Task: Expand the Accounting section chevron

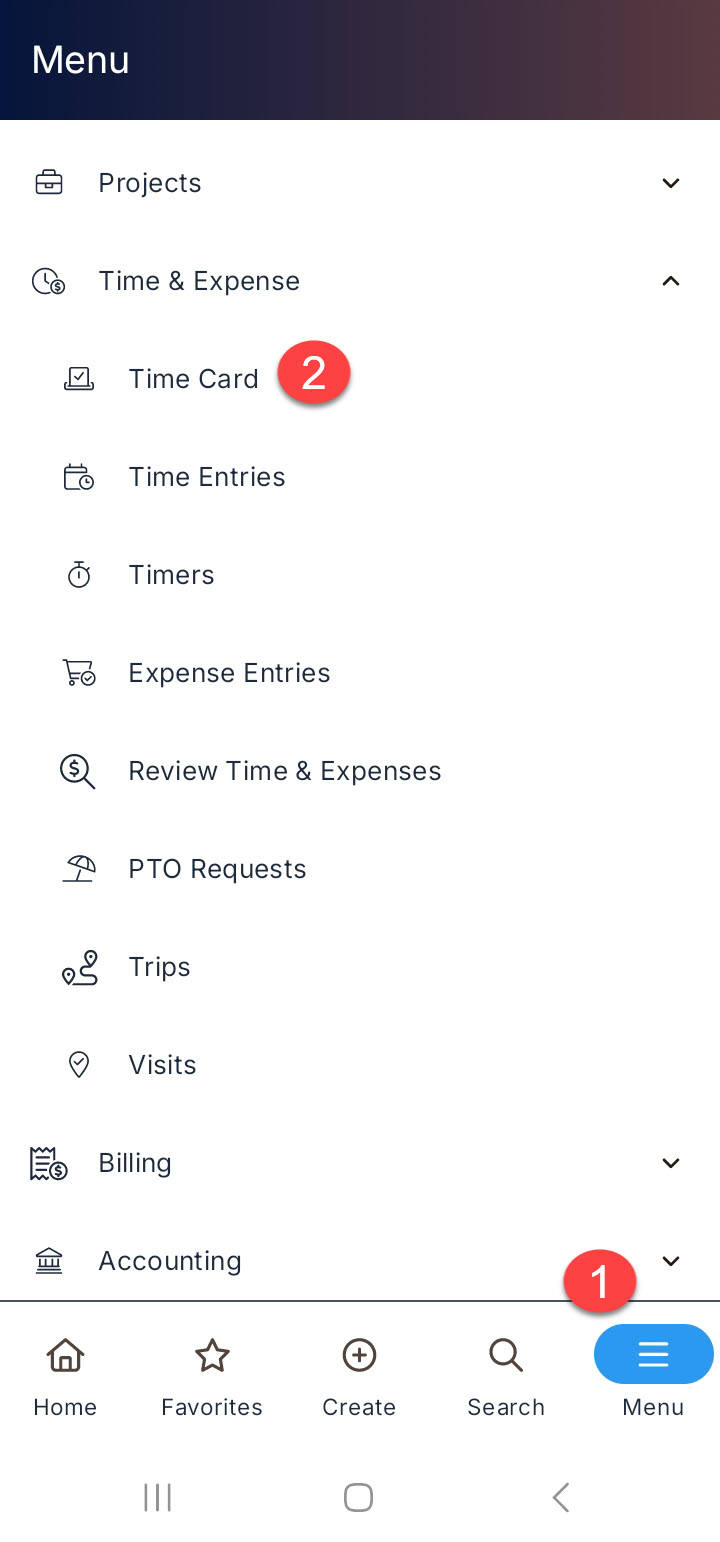Action: 671,1261
